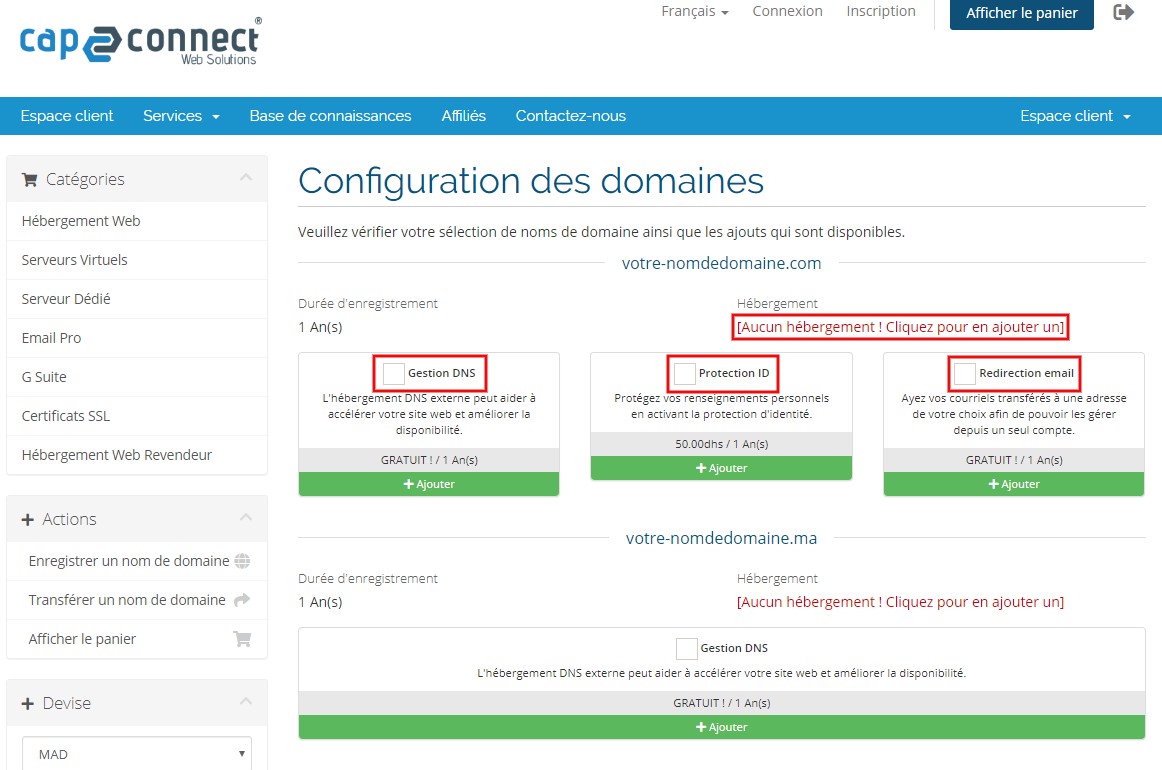Select Serveur Dédié category
The width and height of the screenshot is (1162, 770).
pos(137,299)
